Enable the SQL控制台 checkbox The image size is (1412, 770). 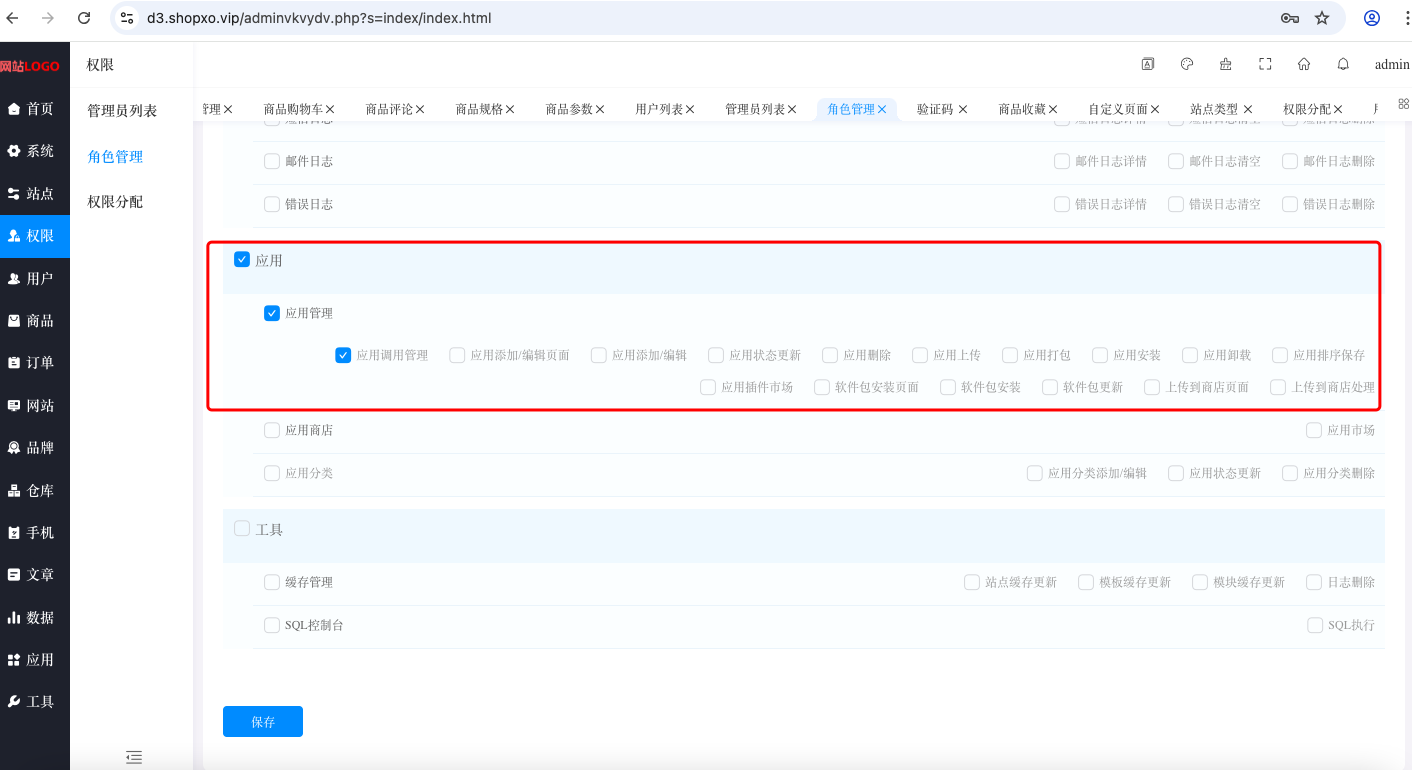[272, 625]
